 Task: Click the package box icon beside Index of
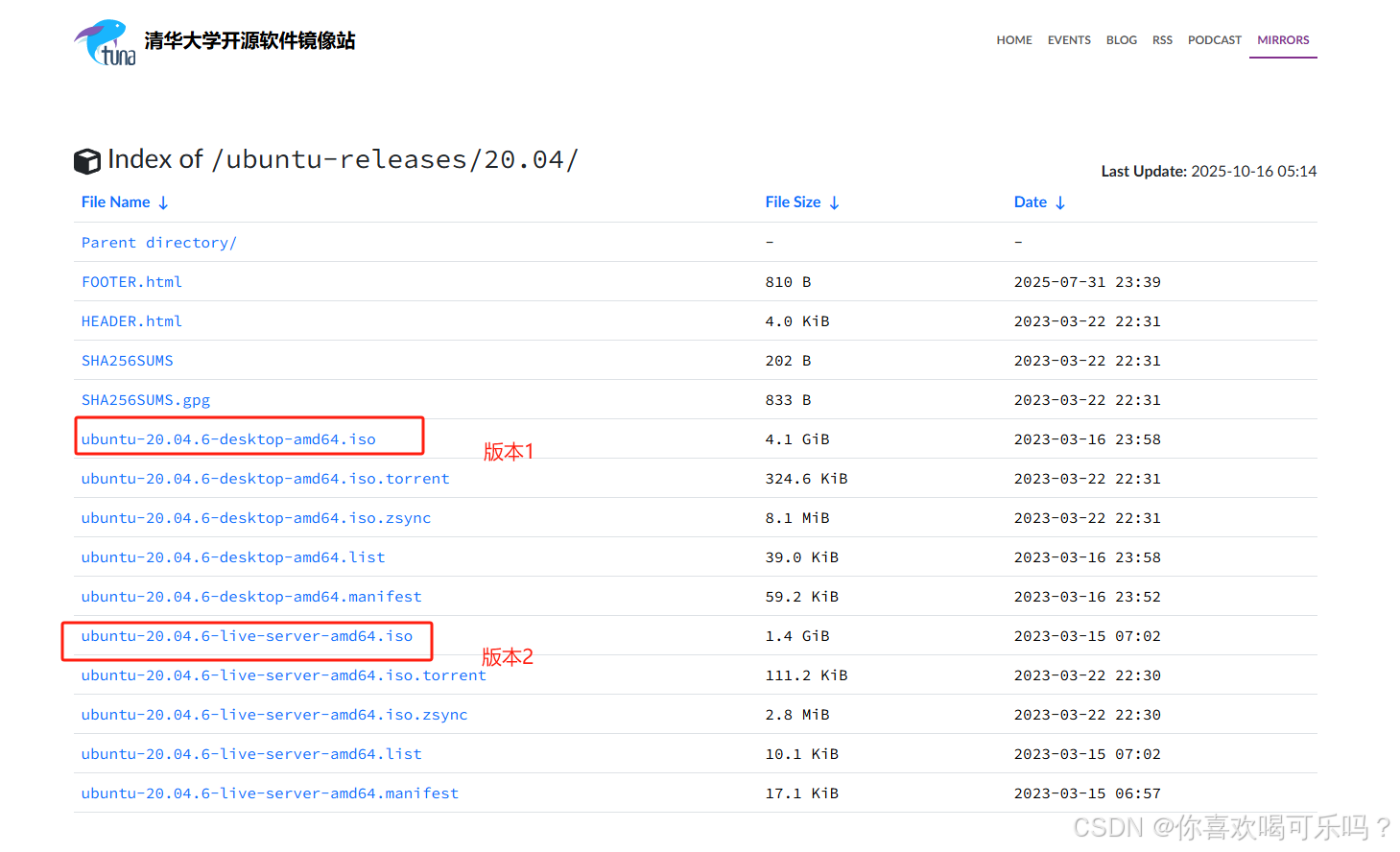click(87, 161)
